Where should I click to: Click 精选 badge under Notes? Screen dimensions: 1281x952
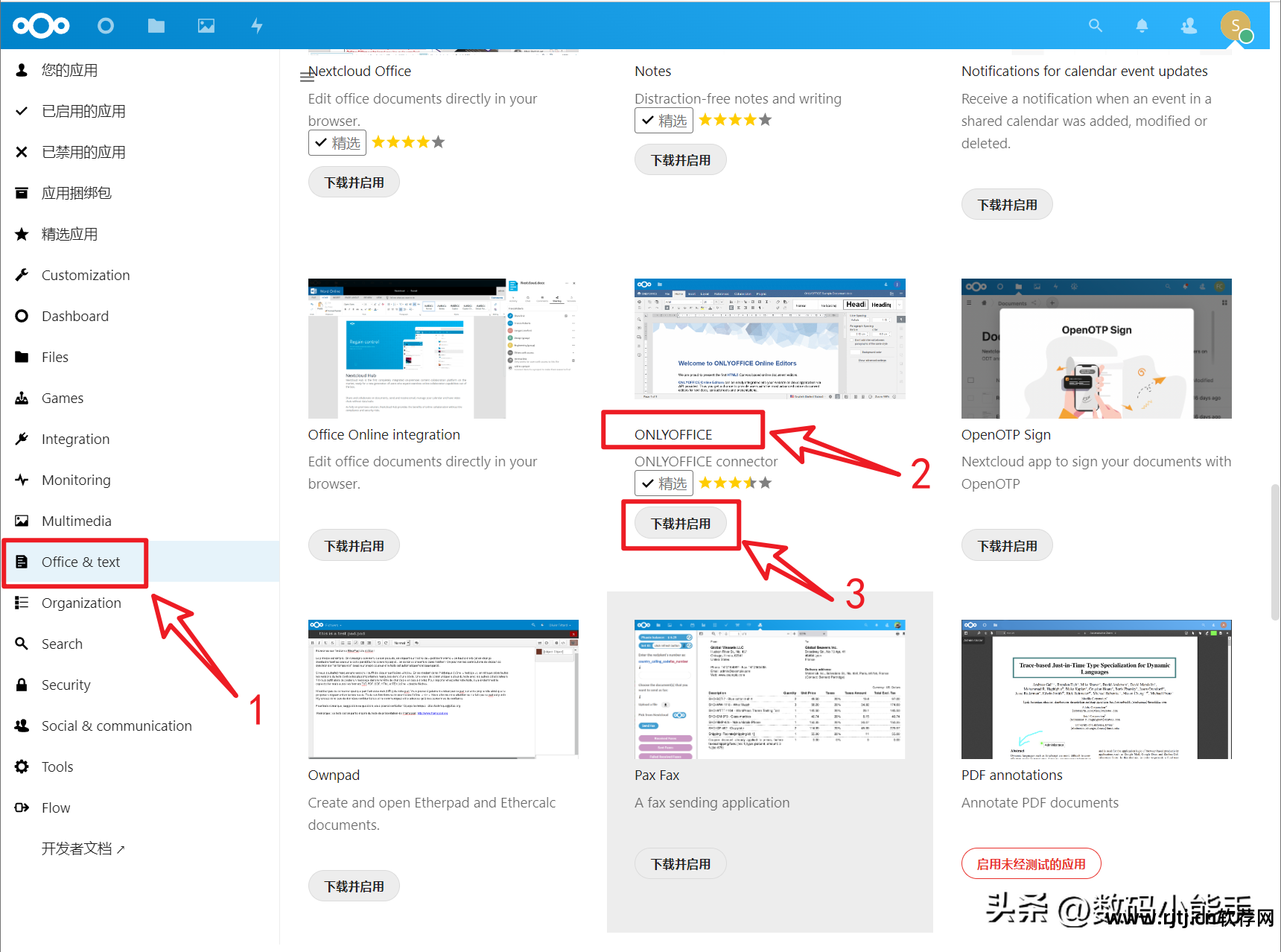pyautogui.click(x=664, y=120)
